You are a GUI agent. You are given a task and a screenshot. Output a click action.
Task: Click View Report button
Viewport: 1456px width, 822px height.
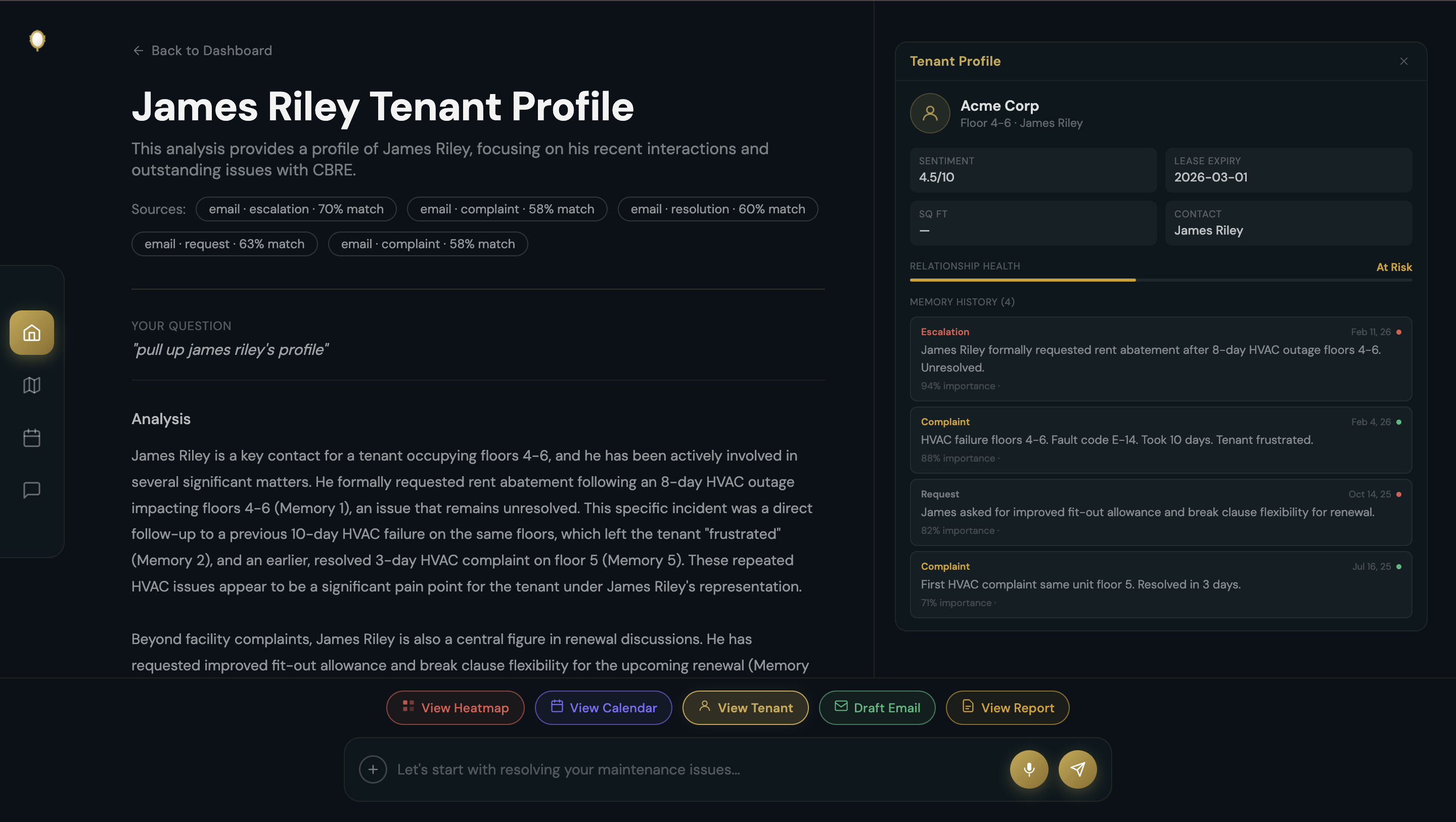point(1007,707)
